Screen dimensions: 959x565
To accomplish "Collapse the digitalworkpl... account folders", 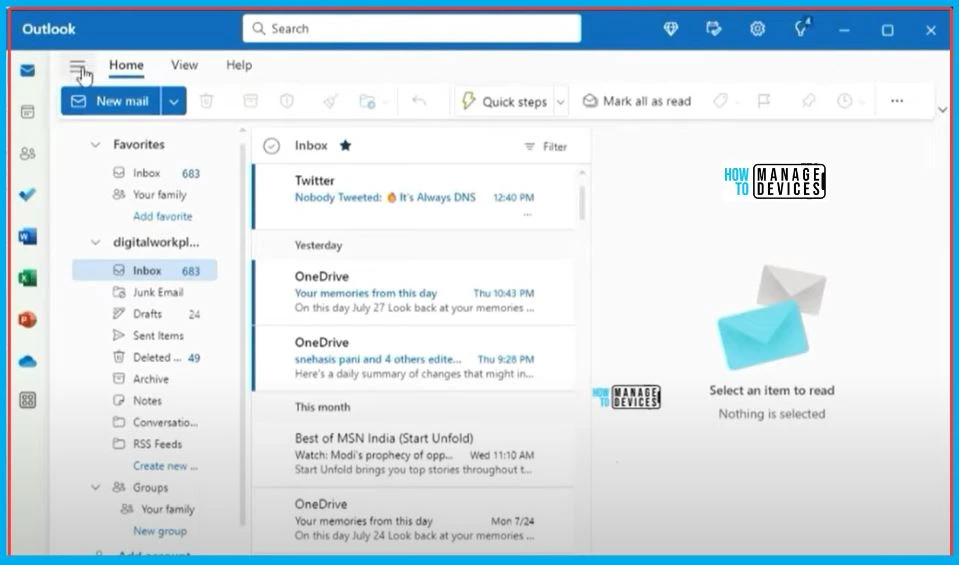I will [95, 243].
